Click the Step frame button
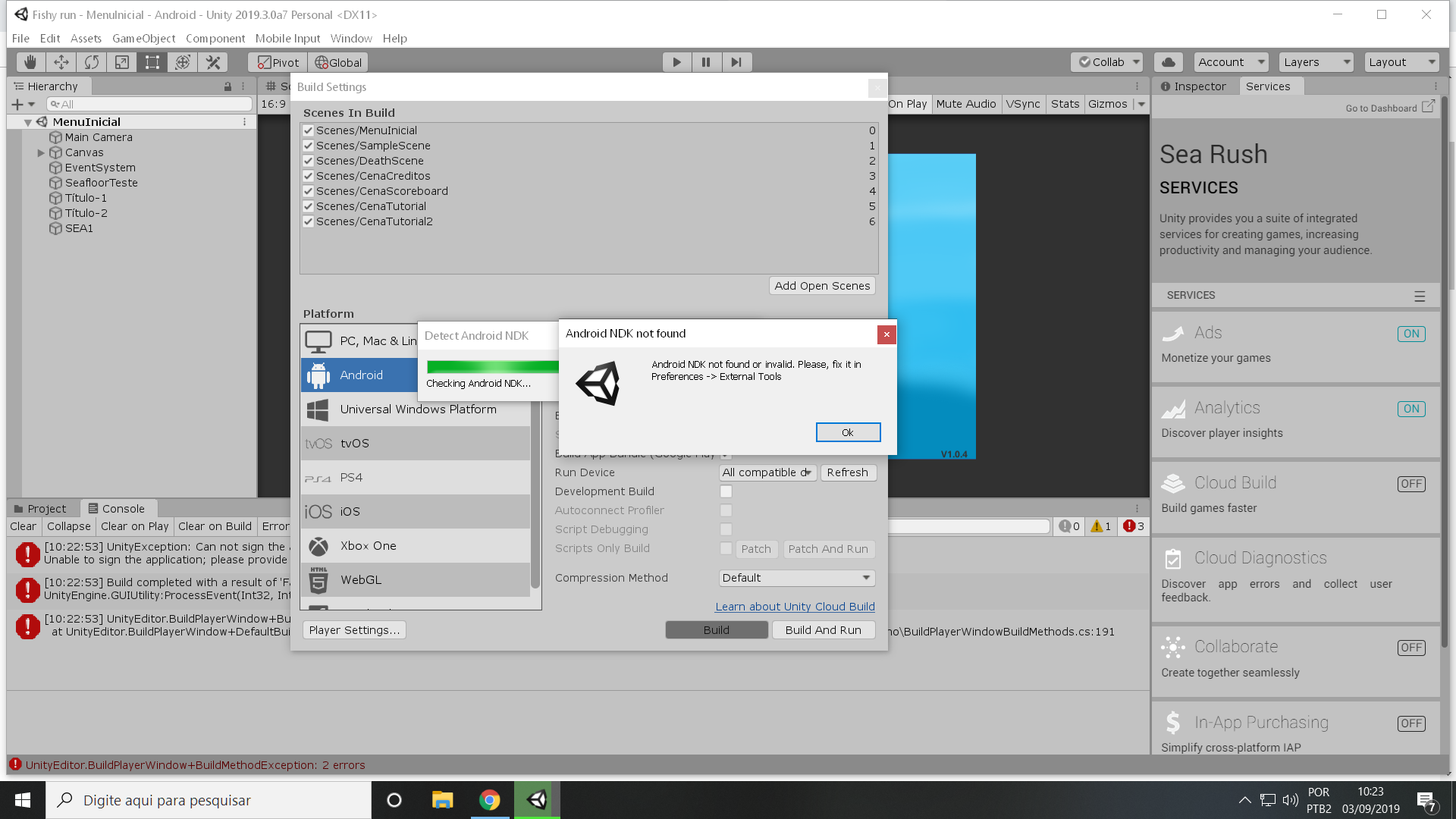Screen dimensions: 1456x819 736,62
